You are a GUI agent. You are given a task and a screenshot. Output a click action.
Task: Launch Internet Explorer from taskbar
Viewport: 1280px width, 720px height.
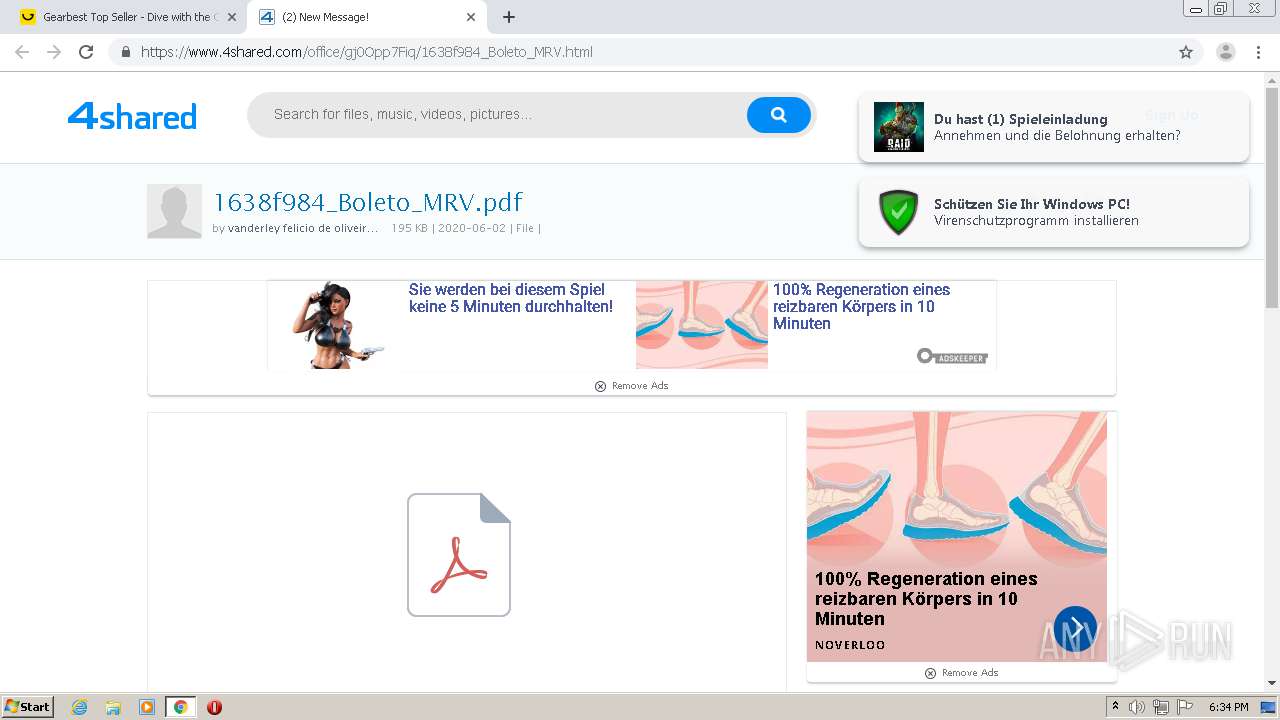80,707
